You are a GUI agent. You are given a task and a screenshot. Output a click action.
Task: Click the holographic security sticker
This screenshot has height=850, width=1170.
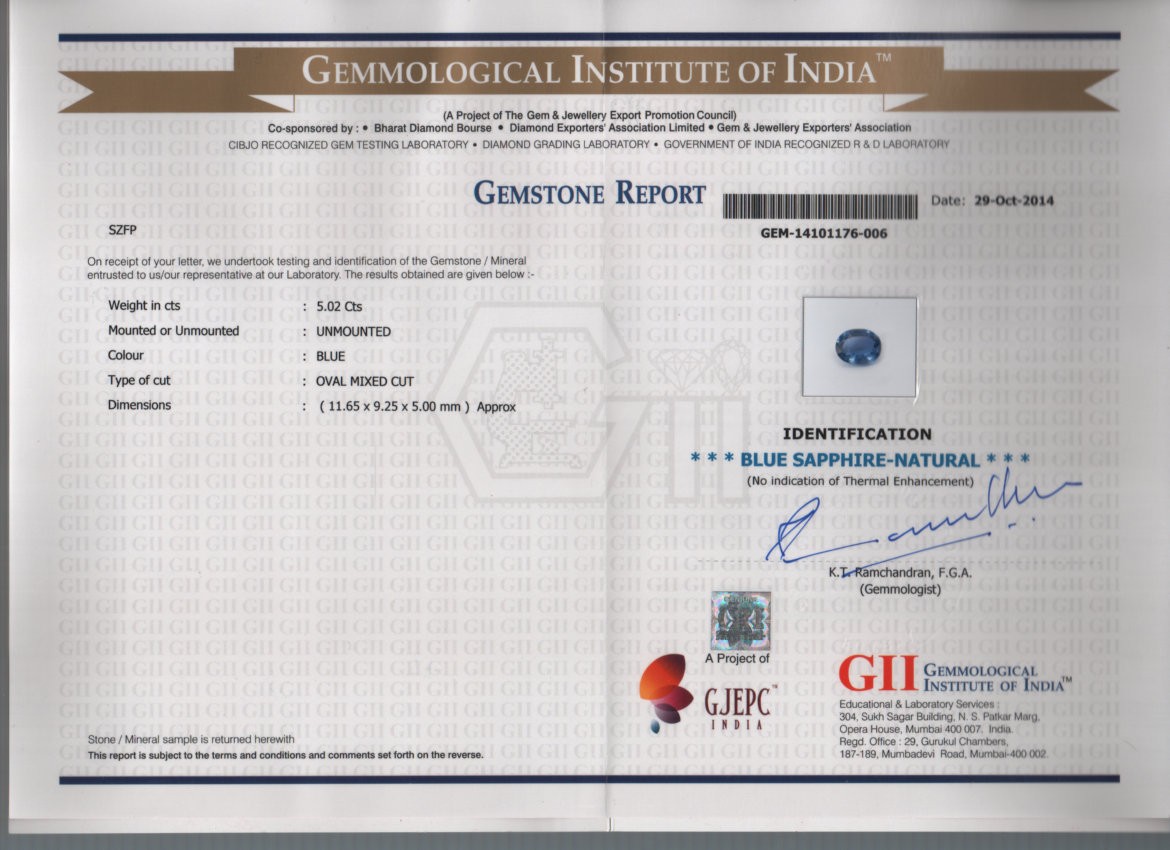click(x=740, y=621)
